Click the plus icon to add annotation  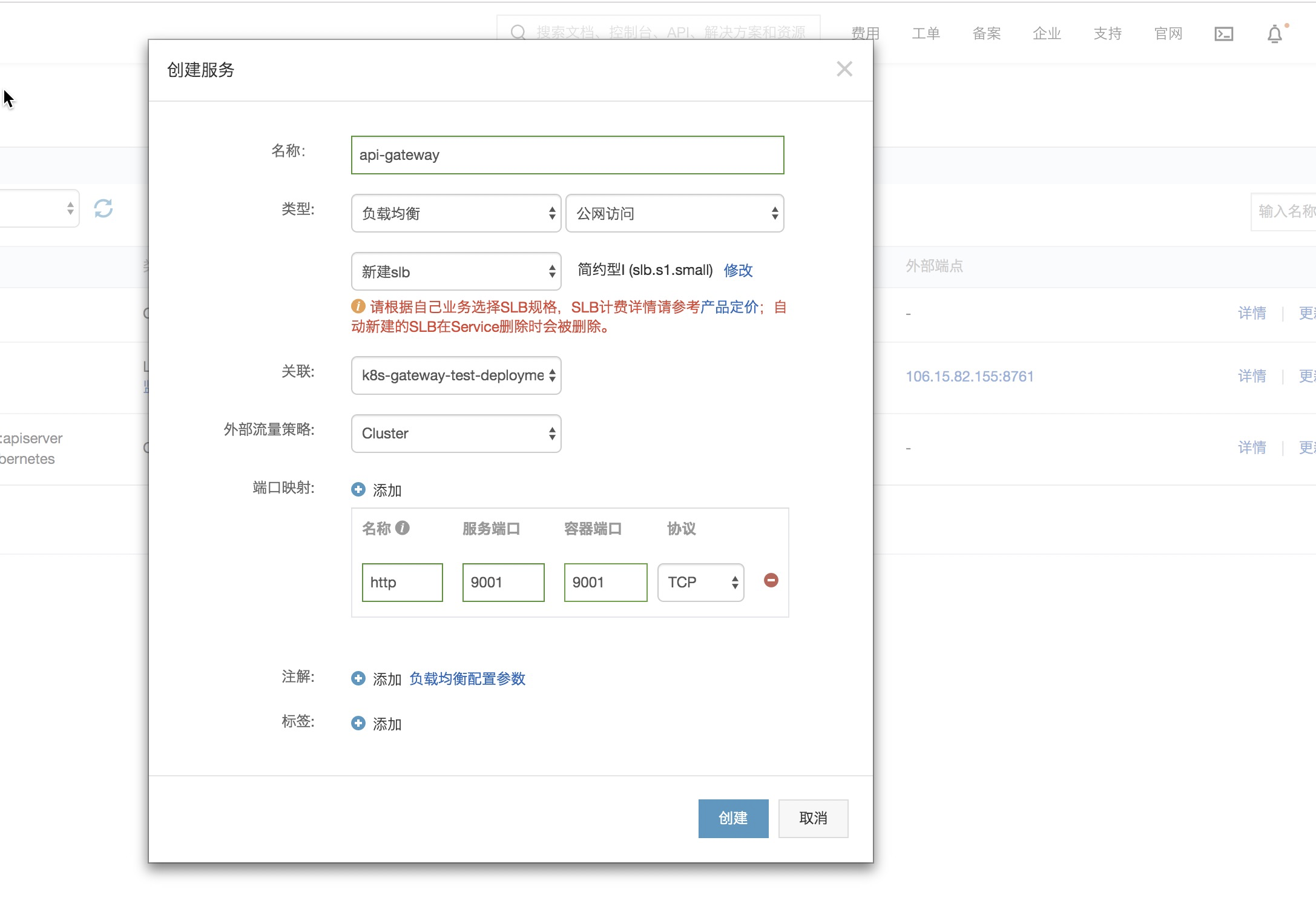tap(358, 678)
